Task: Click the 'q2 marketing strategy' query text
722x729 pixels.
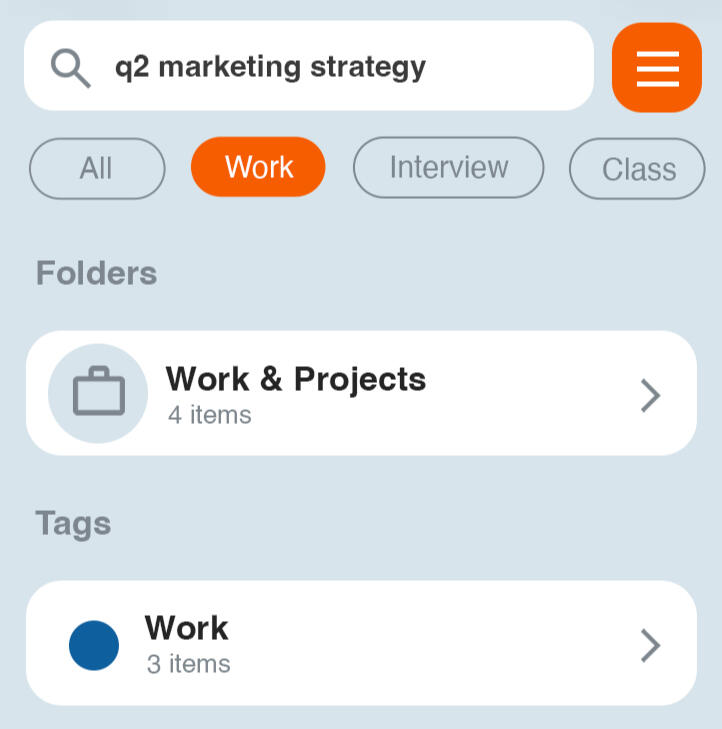Action: (270, 68)
